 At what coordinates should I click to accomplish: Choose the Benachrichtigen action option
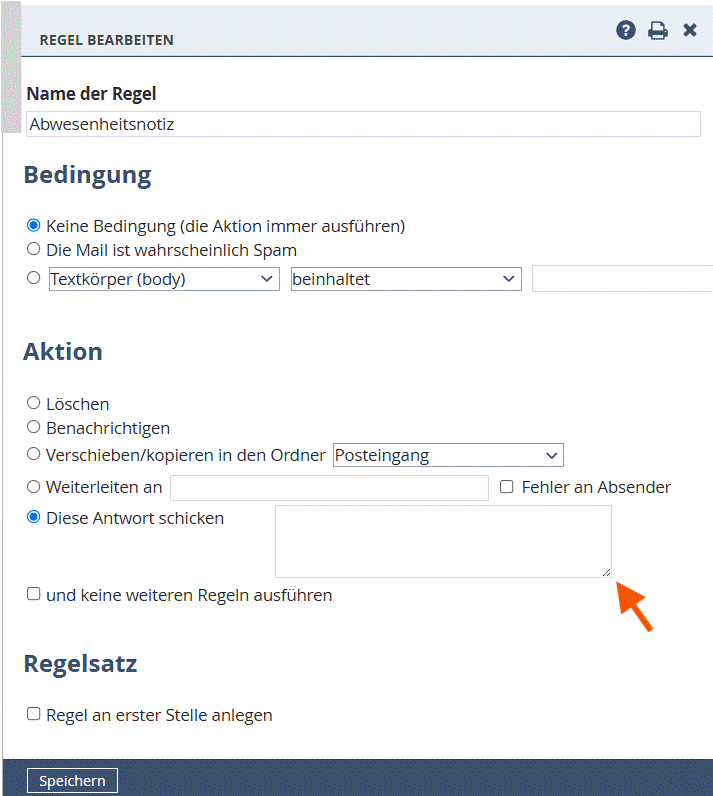tap(34, 427)
